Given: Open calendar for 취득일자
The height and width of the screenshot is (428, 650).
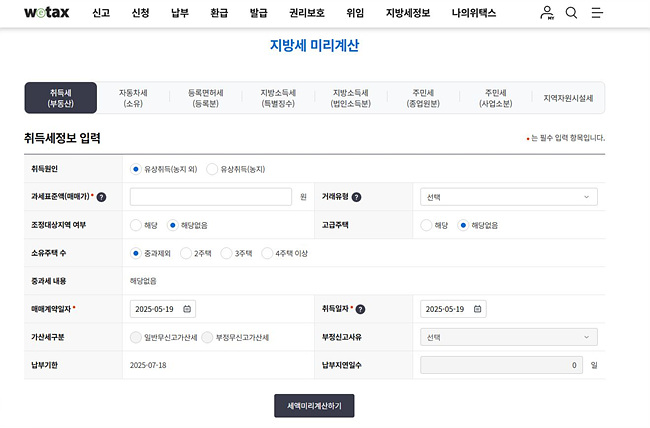Looking at the screenshot, I should pyautogui.click(x=478, y=309).
